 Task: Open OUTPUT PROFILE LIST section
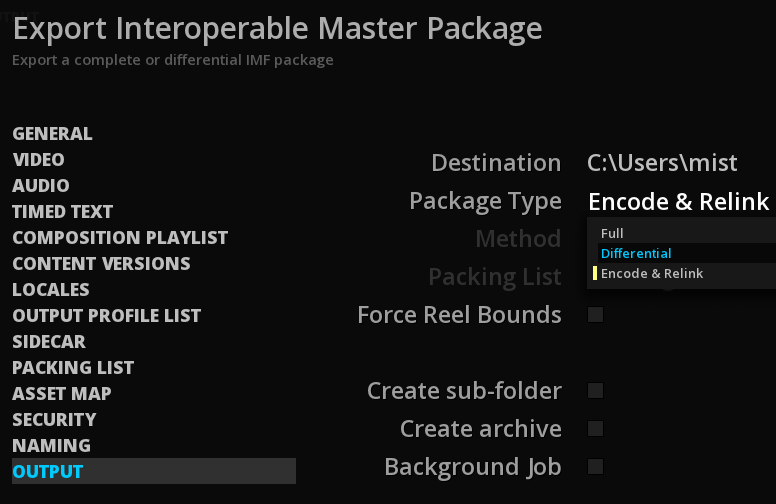point(107,316)
